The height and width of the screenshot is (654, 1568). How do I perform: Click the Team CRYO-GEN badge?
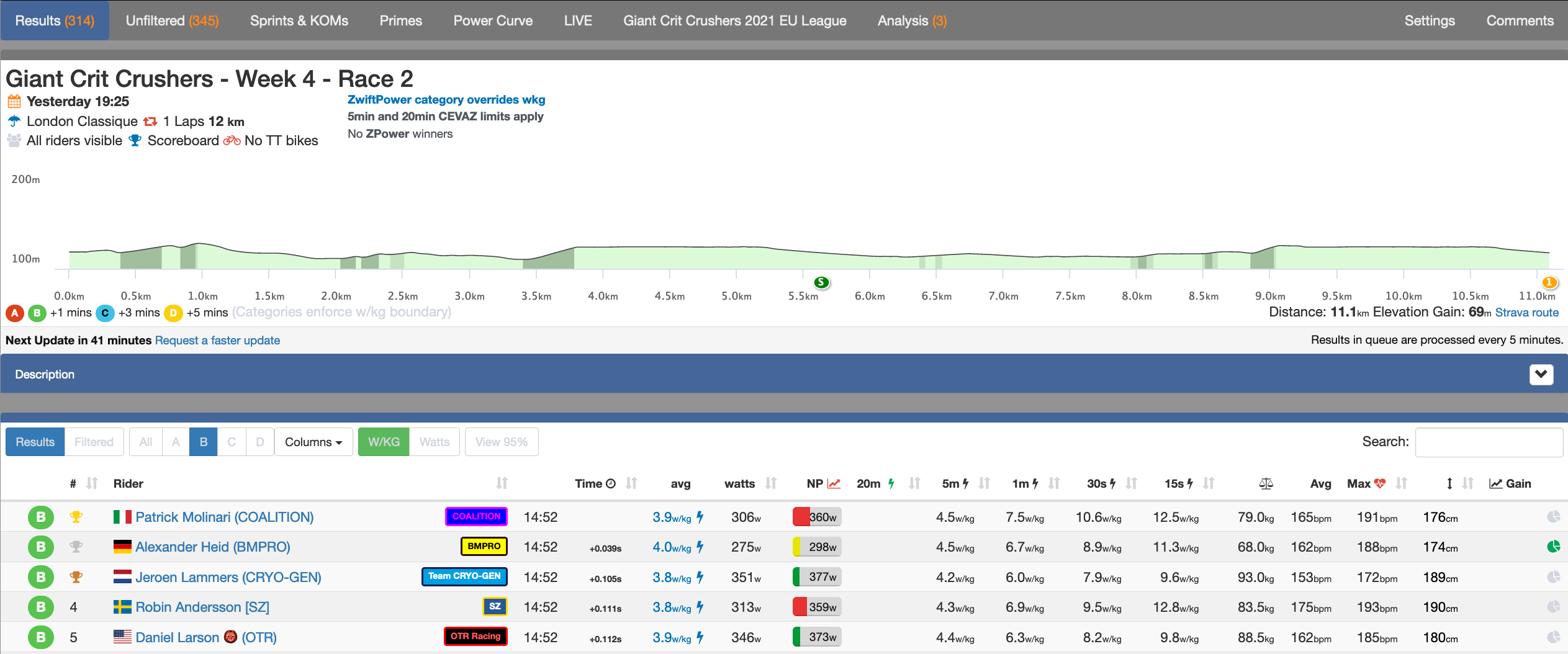[464, 576]
